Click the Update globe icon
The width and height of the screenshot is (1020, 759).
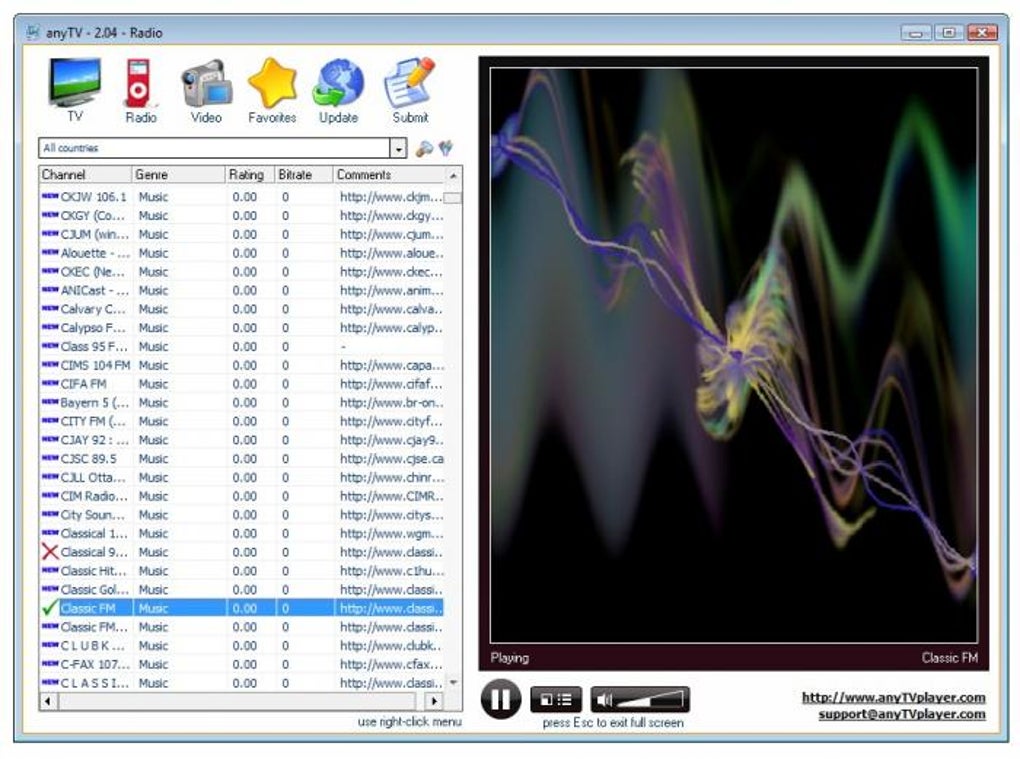click(338, 89)
